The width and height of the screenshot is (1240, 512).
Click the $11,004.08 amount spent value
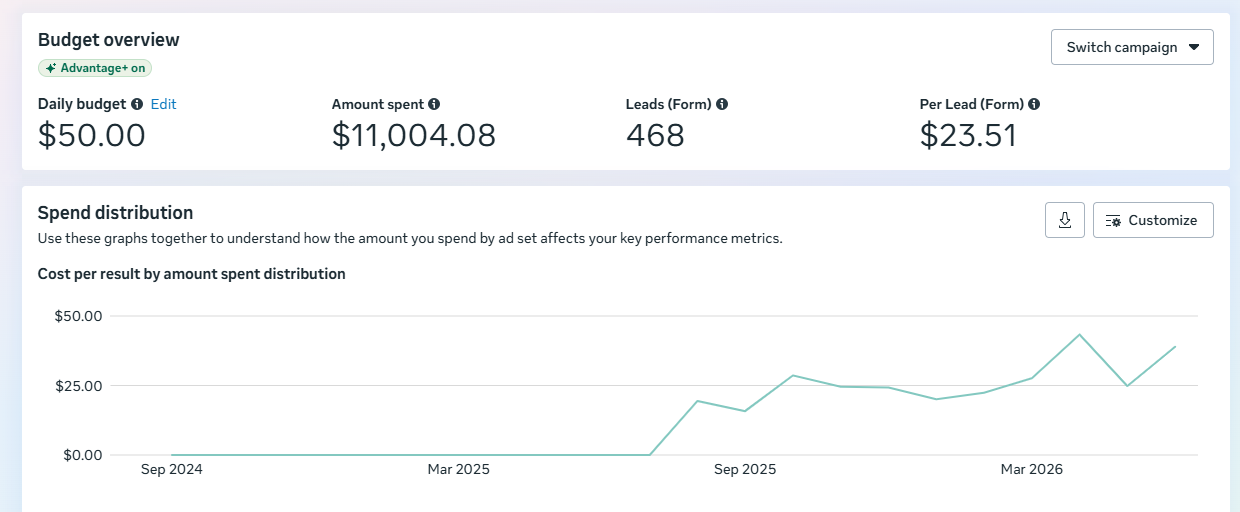point(414,135)
